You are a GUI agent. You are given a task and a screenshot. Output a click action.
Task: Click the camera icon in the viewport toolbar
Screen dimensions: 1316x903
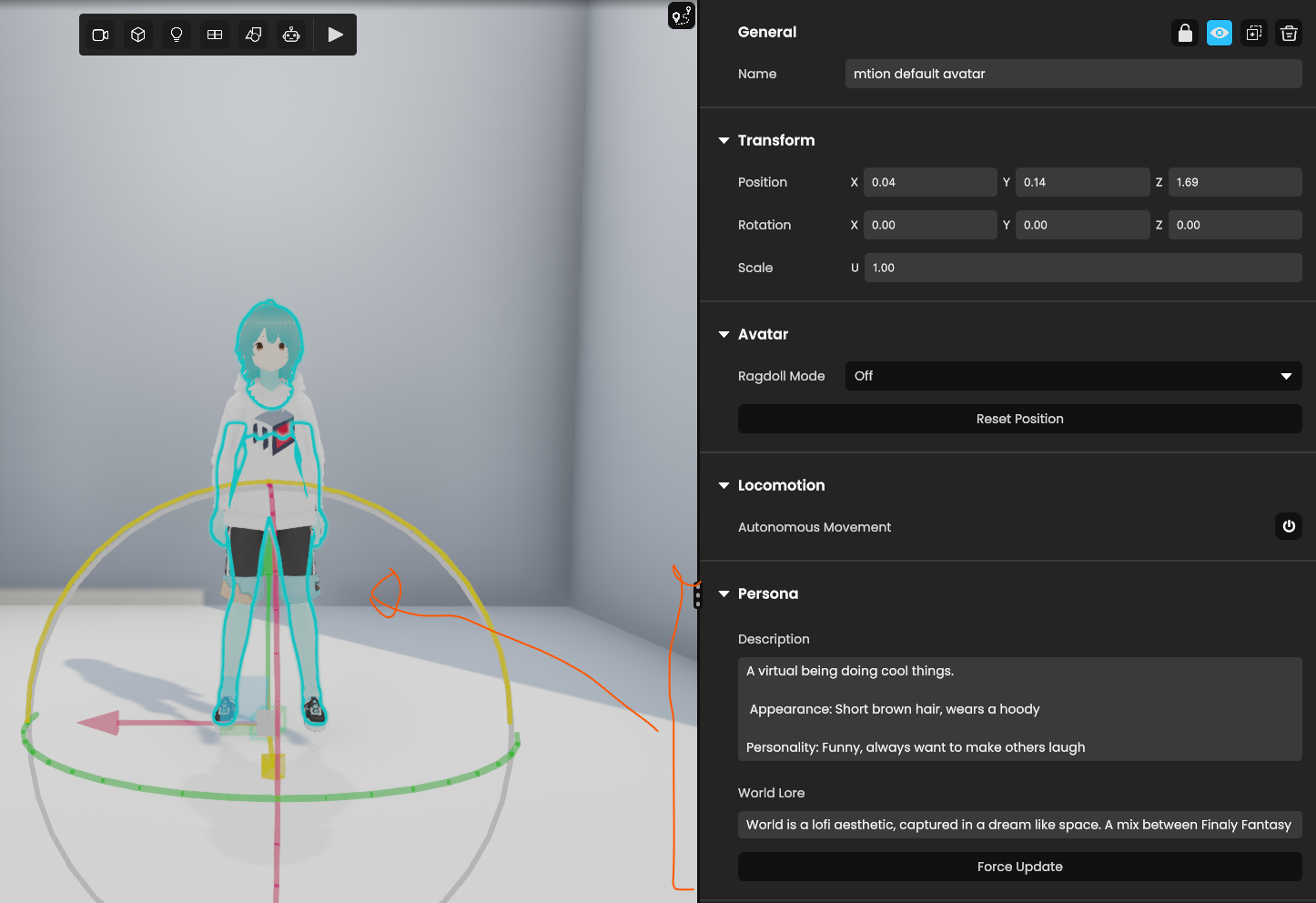pyautogui.click(x=100, y=35)
